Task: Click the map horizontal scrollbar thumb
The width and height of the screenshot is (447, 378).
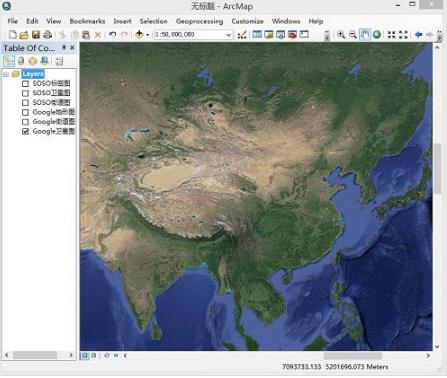Action: tap(353, 356)
